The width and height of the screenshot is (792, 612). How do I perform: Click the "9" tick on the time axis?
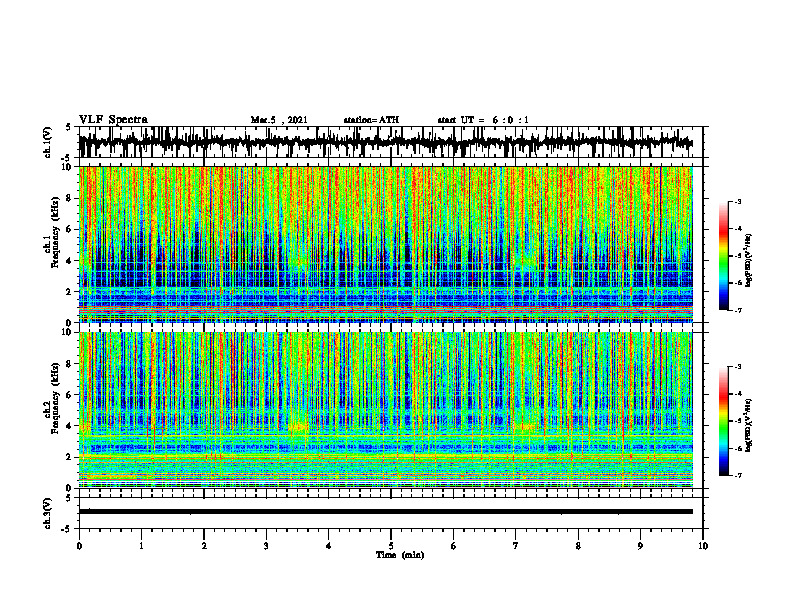pos(640,546)
